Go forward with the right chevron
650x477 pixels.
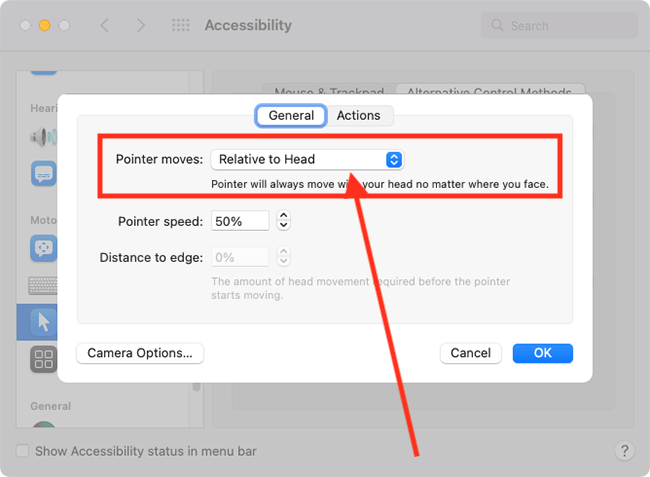(141, 25)
